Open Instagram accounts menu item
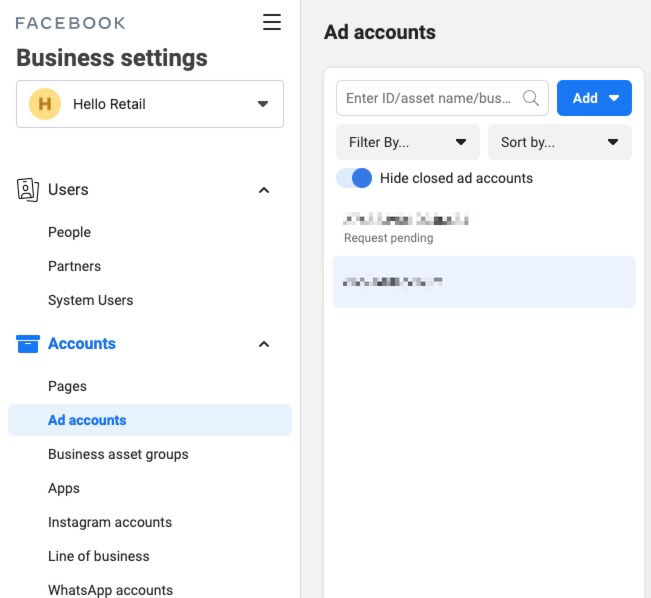Viewport: 651px width, 598px height. coord(110,522)
